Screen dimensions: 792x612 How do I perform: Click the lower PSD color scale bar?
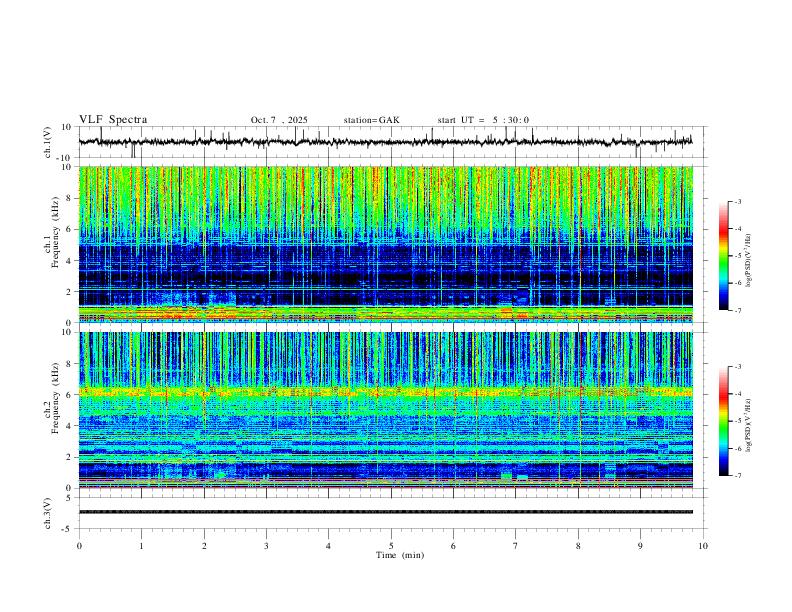[x=723, y=421]
